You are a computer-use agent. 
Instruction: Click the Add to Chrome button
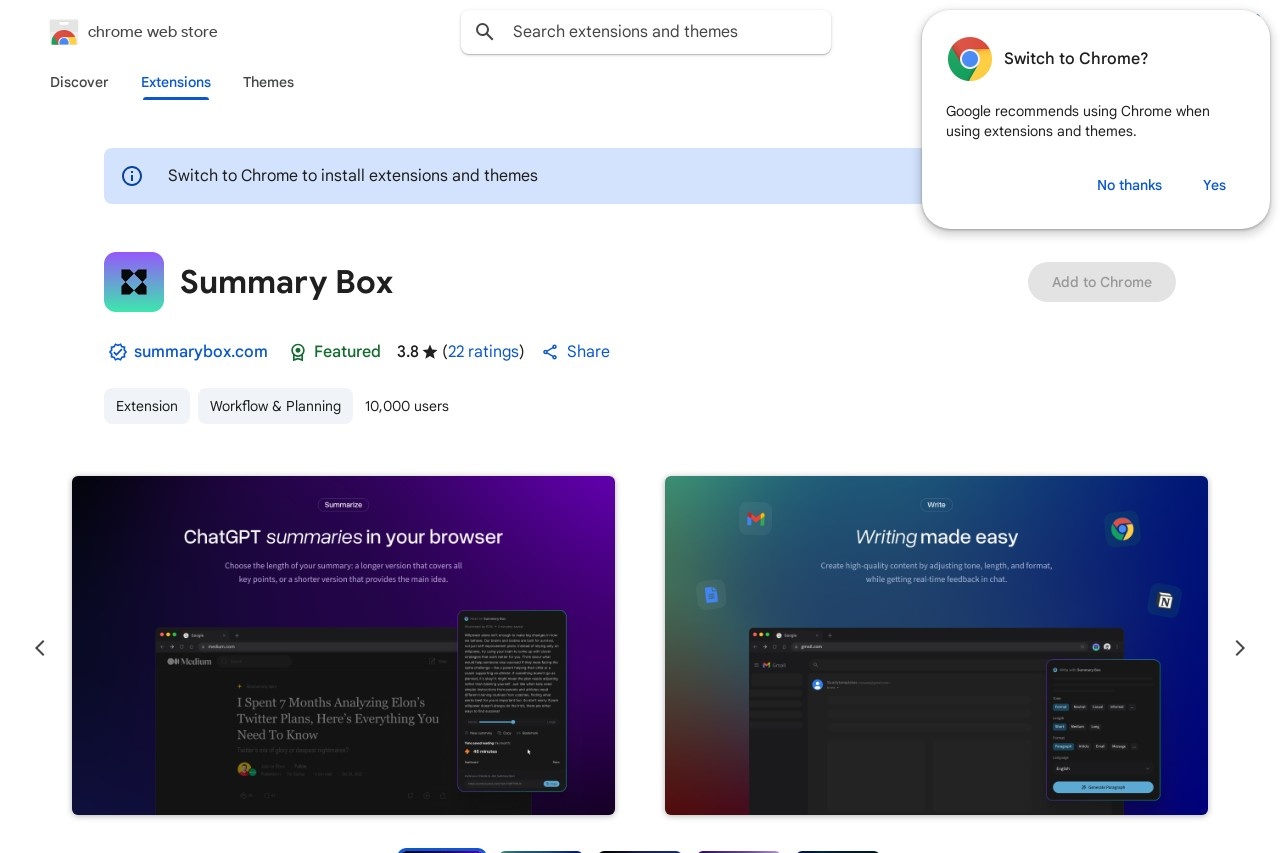pos(1102,282)
